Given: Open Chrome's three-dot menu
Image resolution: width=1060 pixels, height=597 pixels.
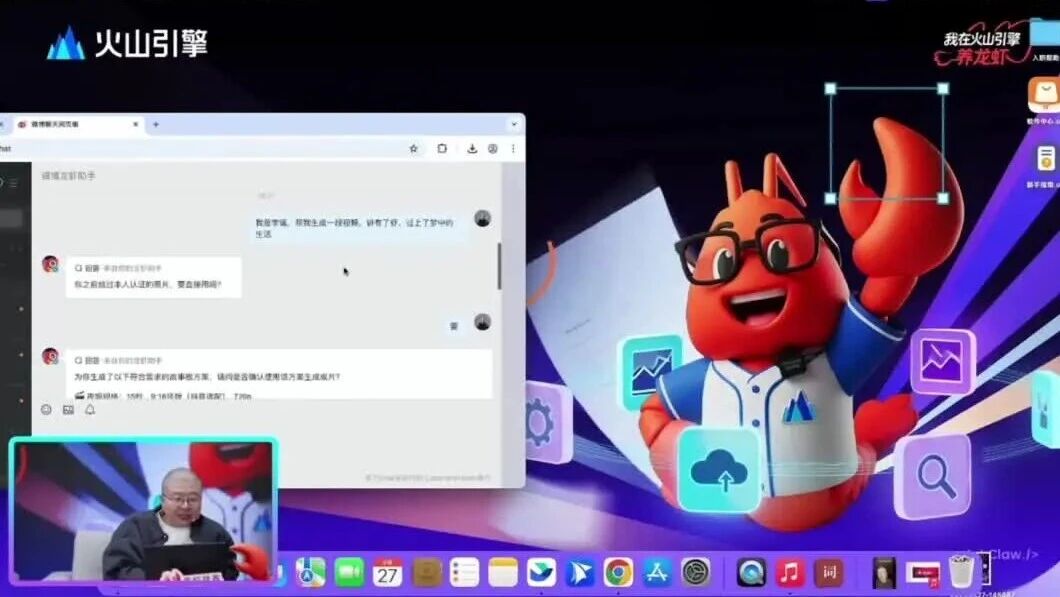Looking at the screenshot, I should [513, 149].
